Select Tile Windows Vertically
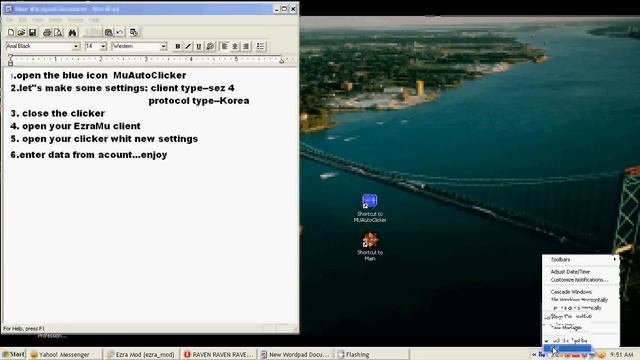Image resolution: width=640 pixels, height=360 pixels. 580,308
